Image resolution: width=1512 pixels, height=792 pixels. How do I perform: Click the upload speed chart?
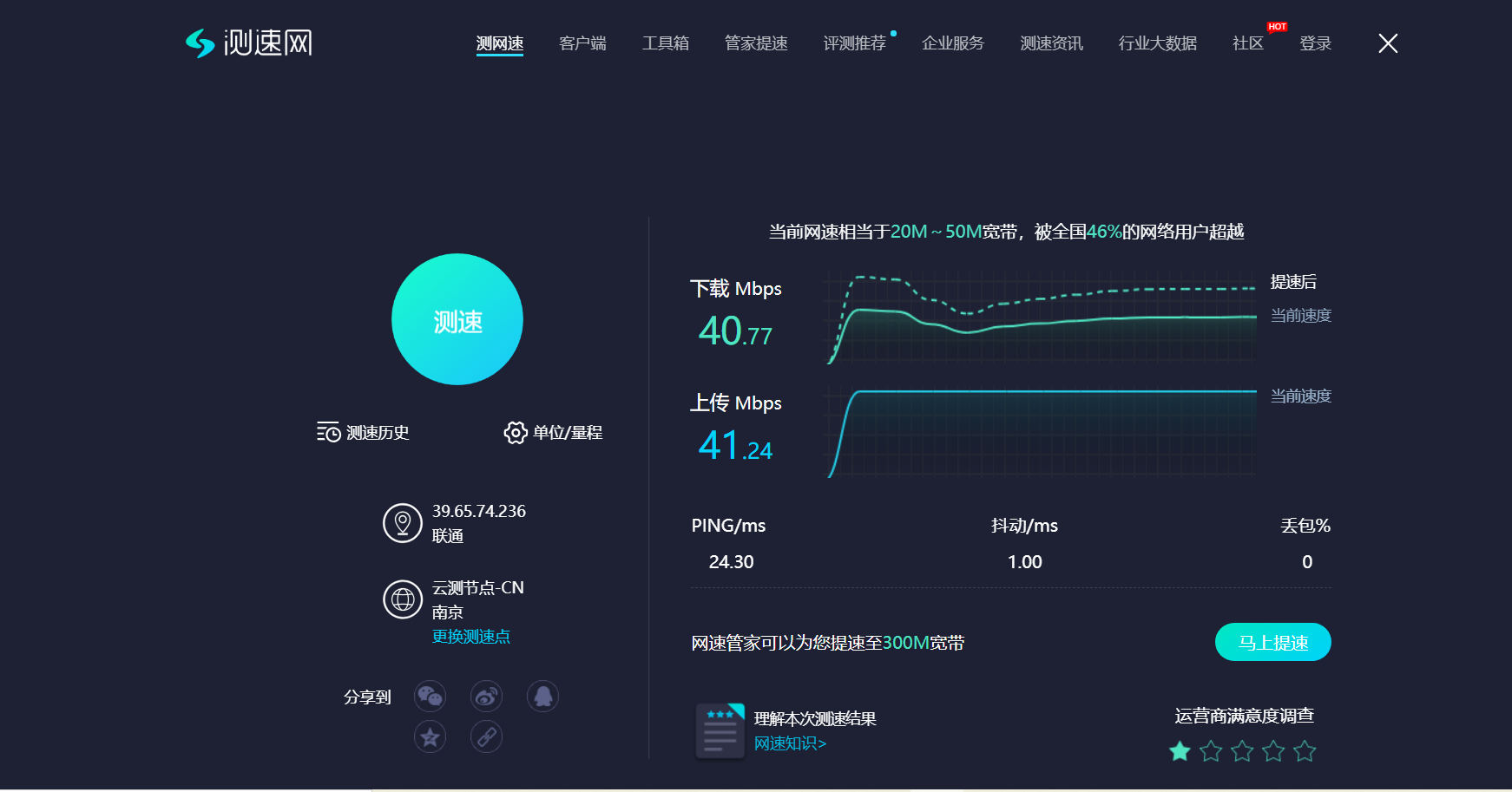(x=1042, y=432)
